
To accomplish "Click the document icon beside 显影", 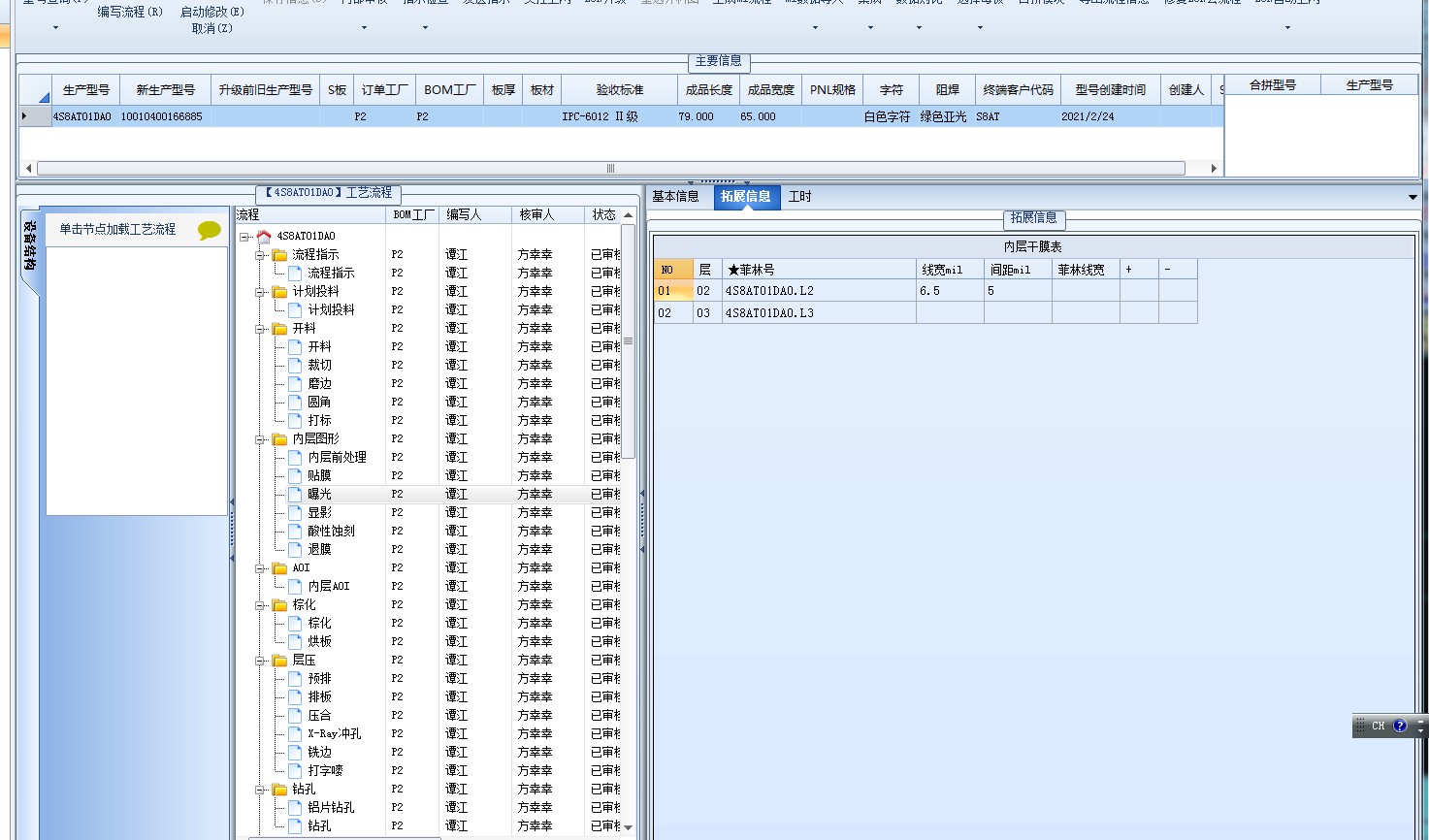I will point(295,513).
